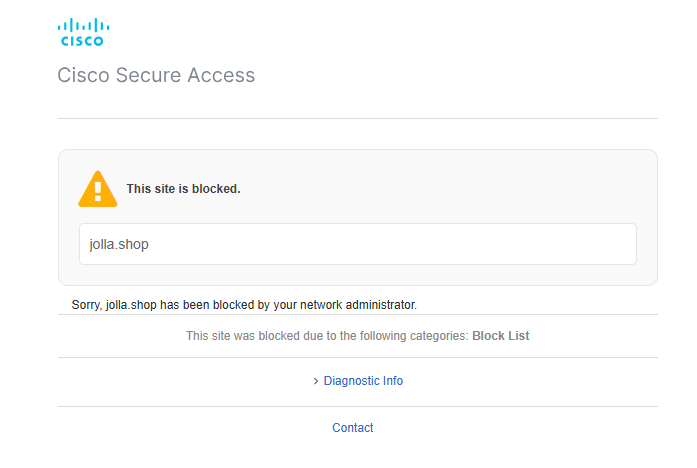The width and height of the screenshot is (697, 468).
Task: Click the word "Access" in the page title
Action: point(221,75)
